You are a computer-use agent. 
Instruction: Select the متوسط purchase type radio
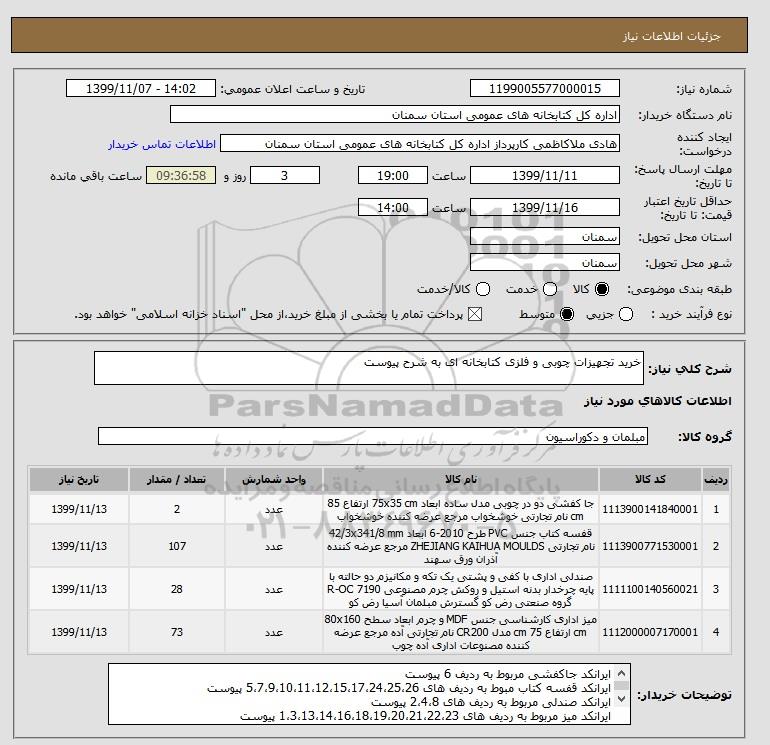567,314
